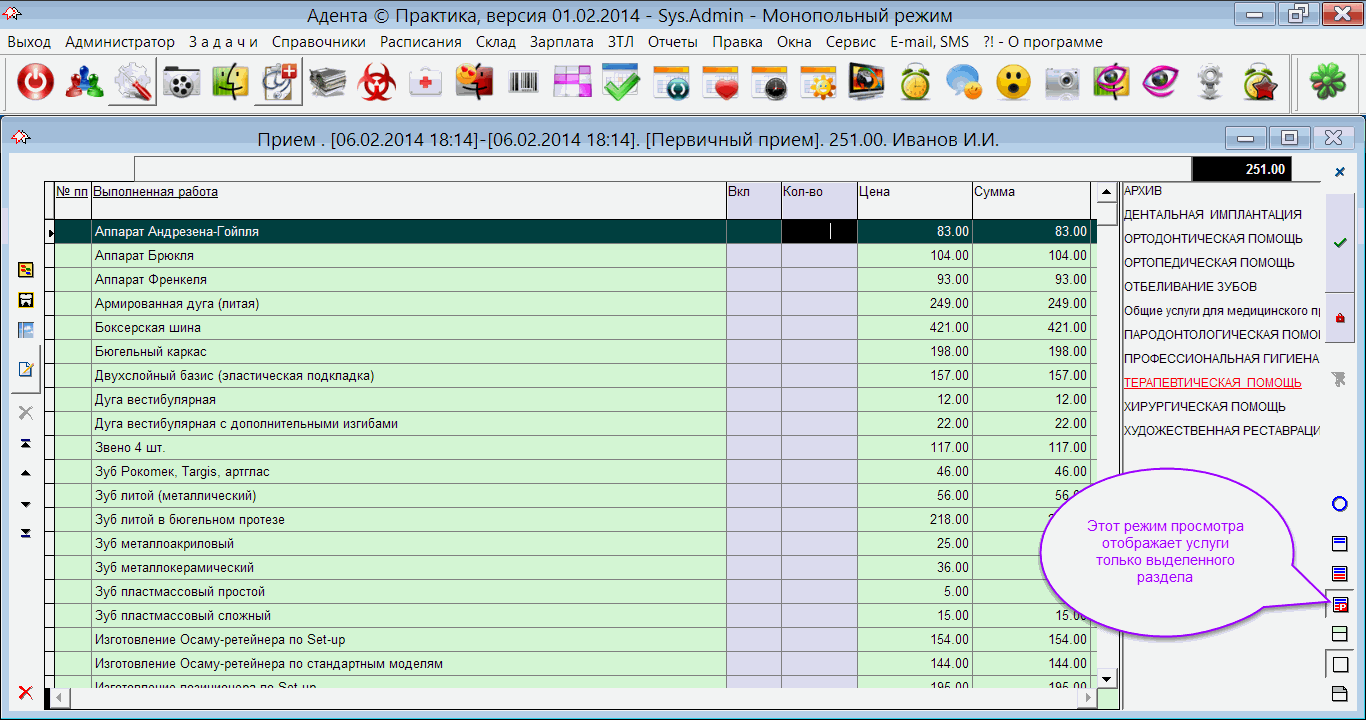Click the green checkmark confirm button
The image size is (1366, 720).
[1340, 243]
